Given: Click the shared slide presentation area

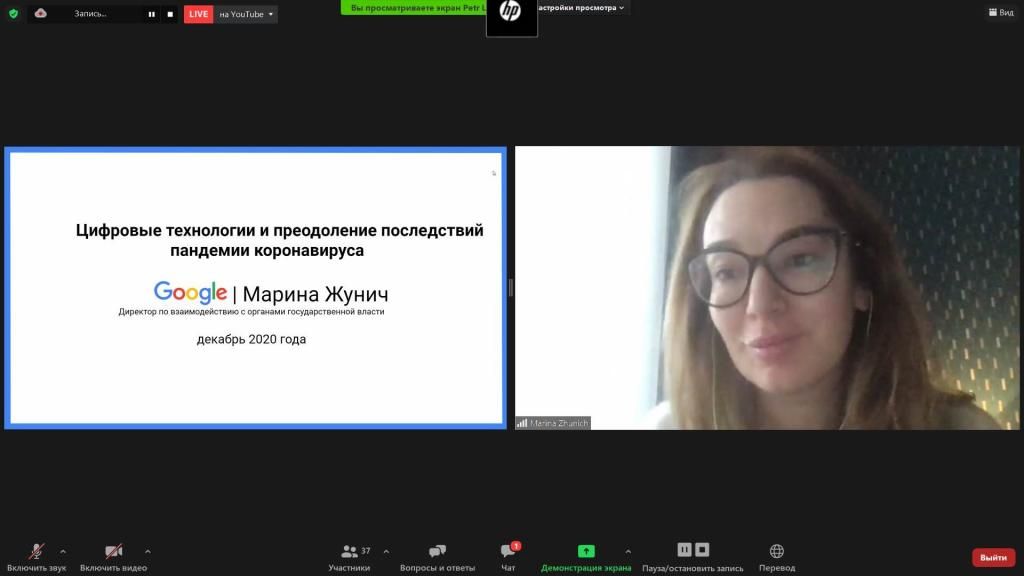Looking at the screenshot, I should coord(255,288).
